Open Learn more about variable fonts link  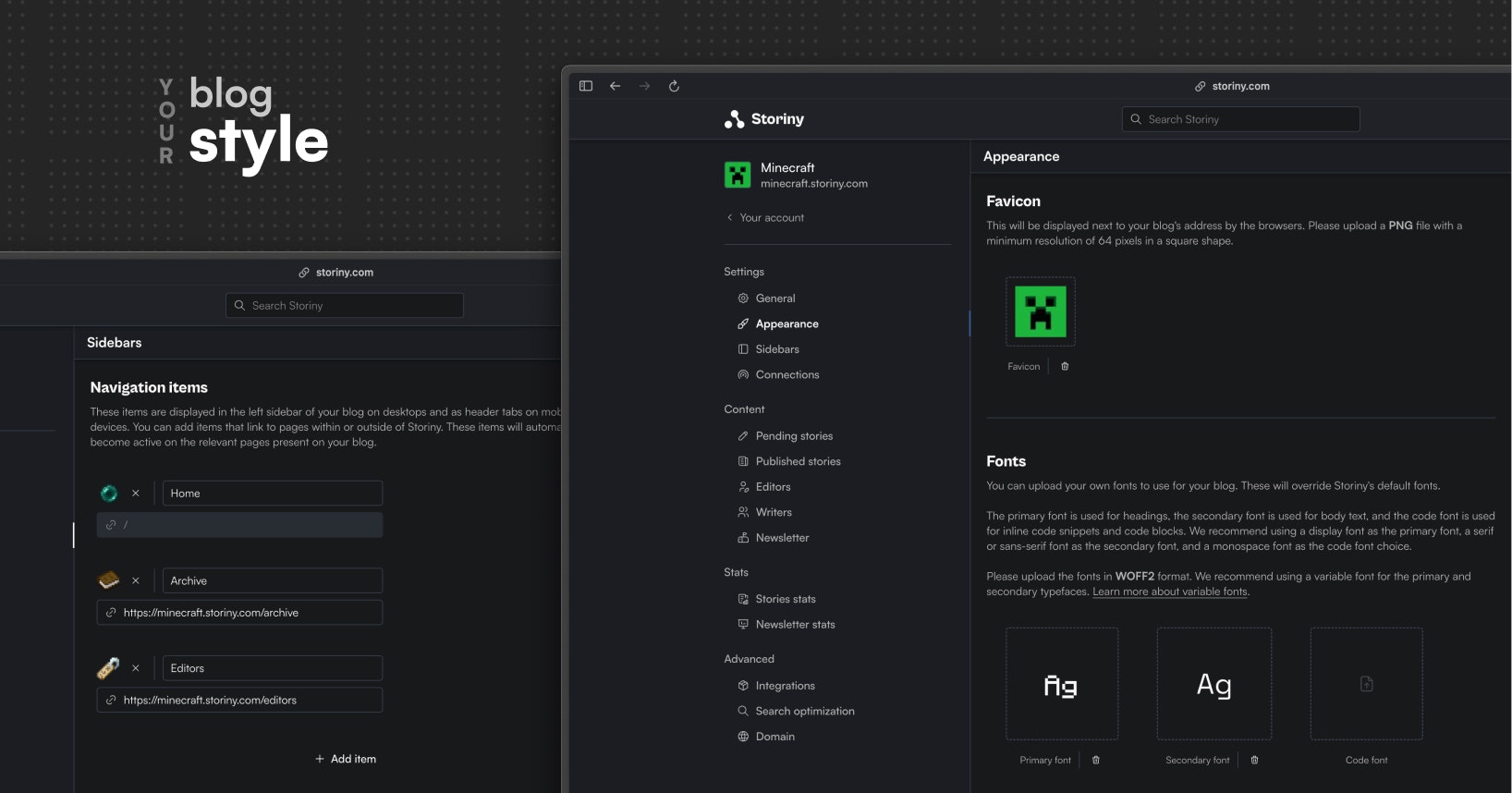(1170, 592)
